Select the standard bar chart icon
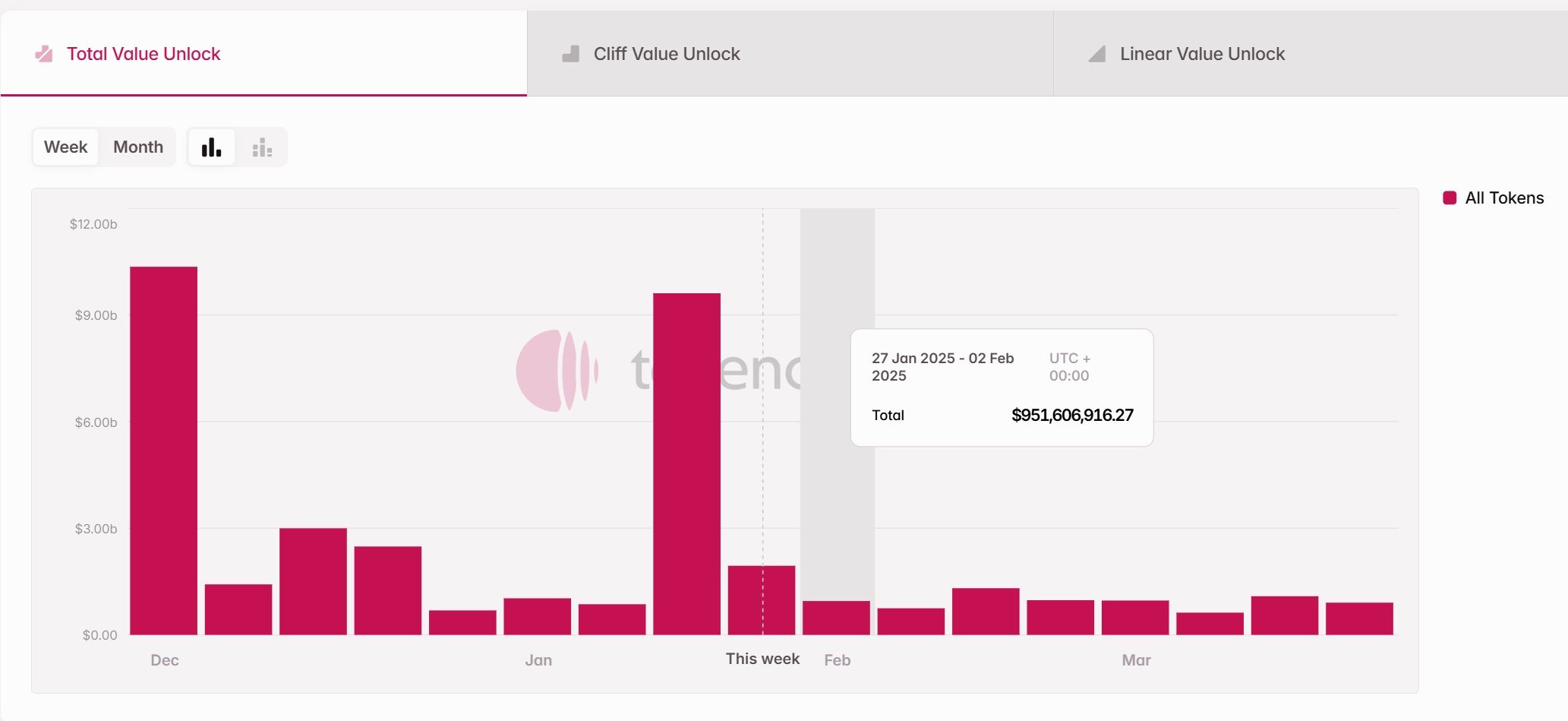Image resolution: width=1568 pixels, height=721 pixels. click(211, 147)
